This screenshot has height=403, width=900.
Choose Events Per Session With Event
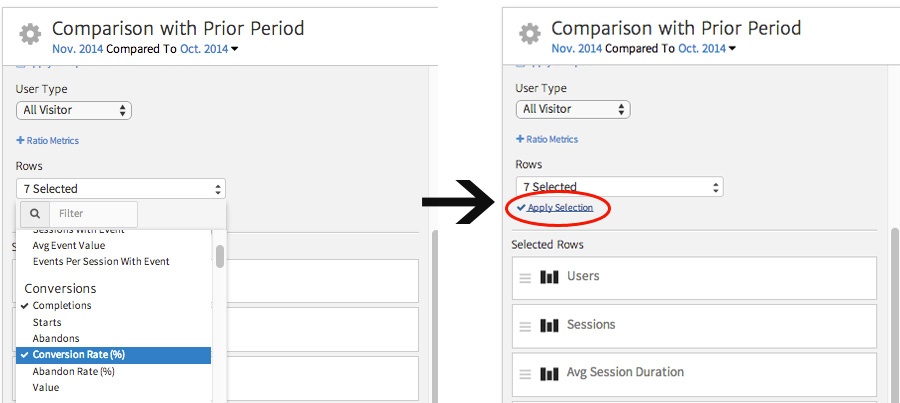tap(101, 262)
